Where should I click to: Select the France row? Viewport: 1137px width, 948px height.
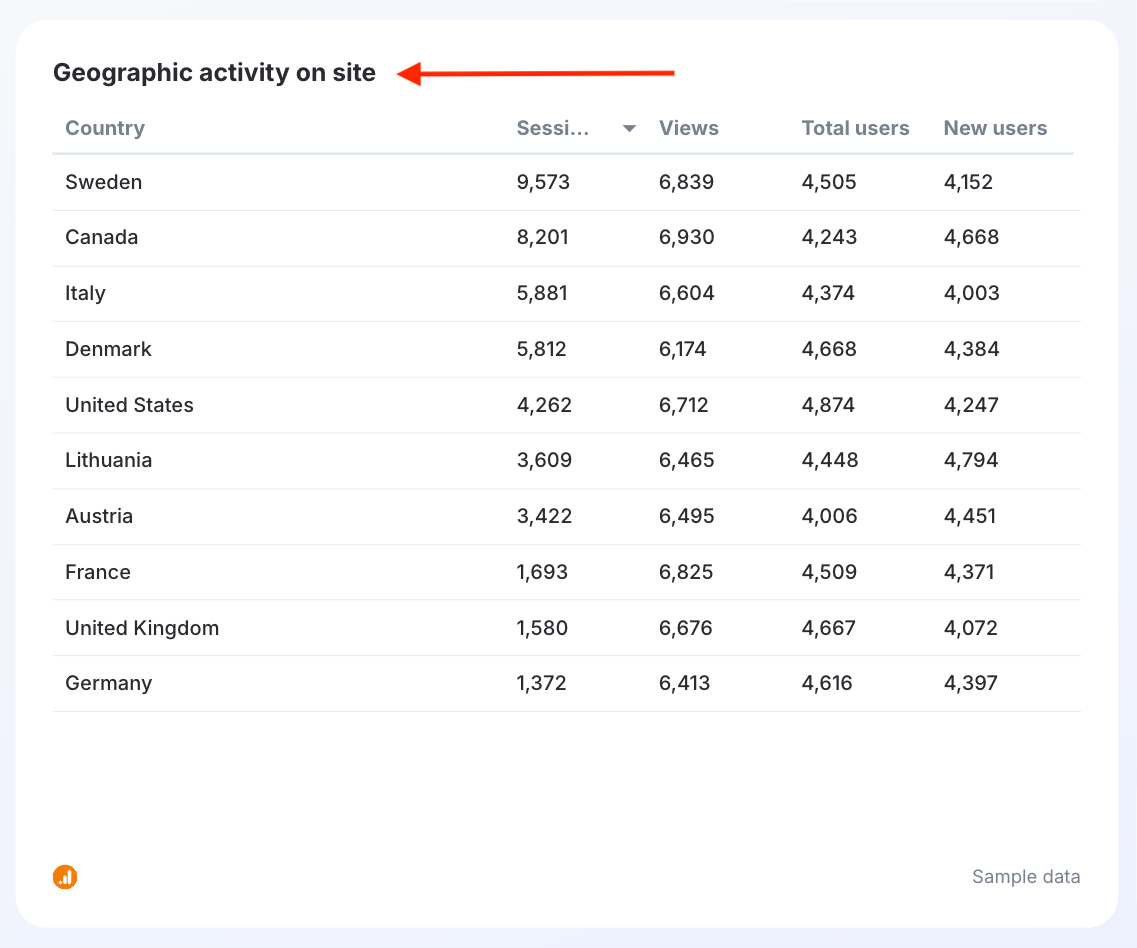coord(98,572)
